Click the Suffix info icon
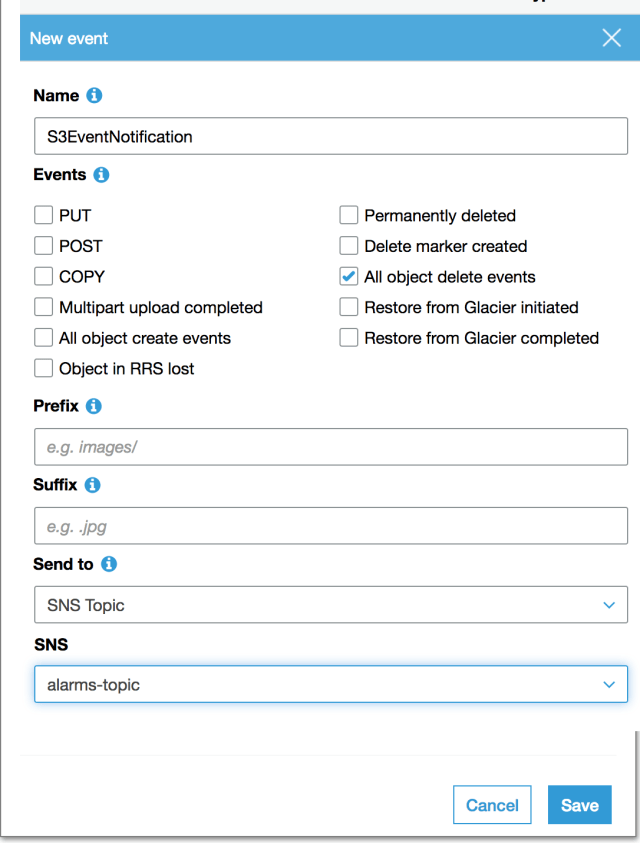The image size is (640, 843). (x=93, y=485)
